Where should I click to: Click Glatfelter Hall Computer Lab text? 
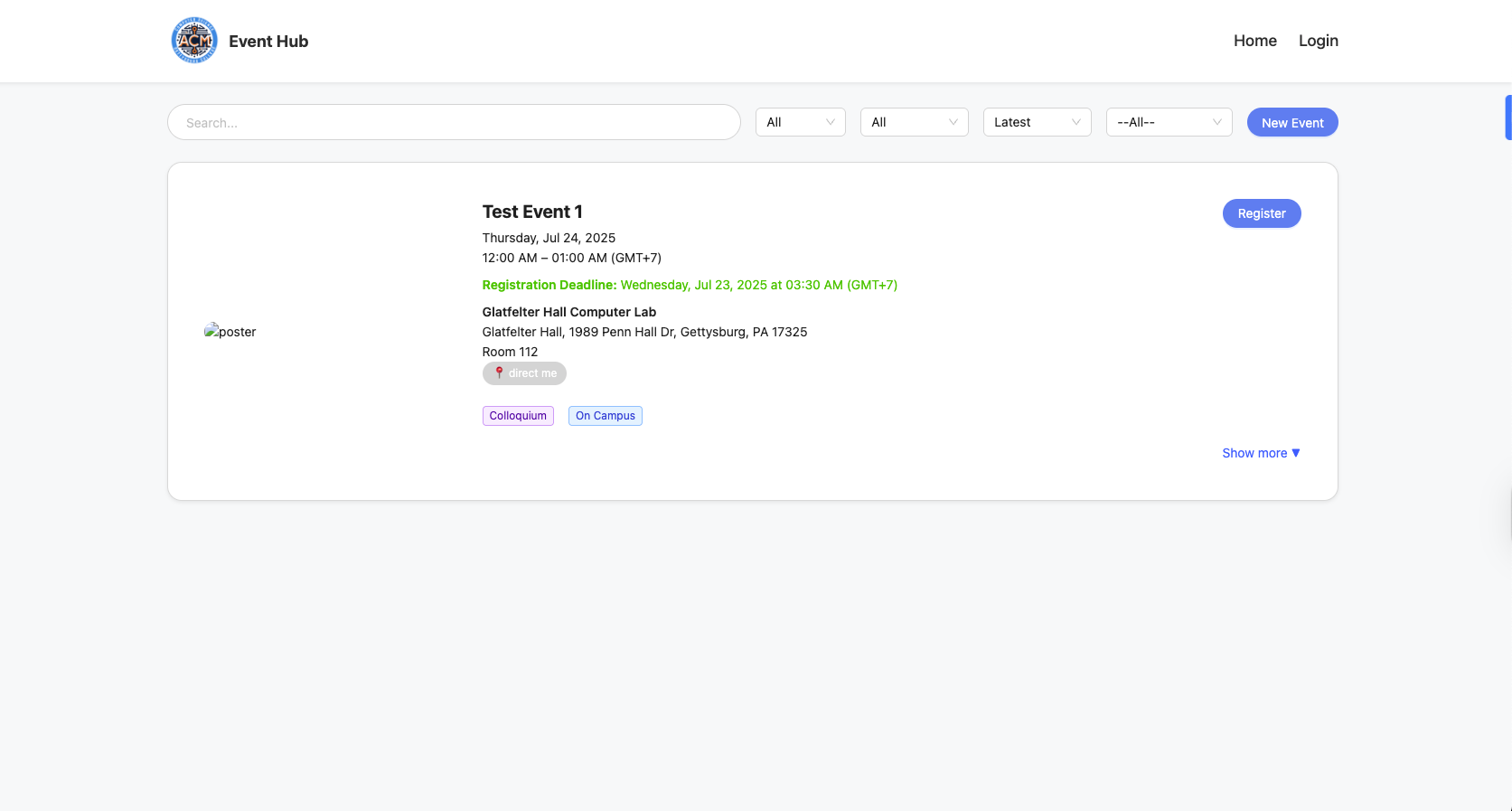(x=569, y=312)
